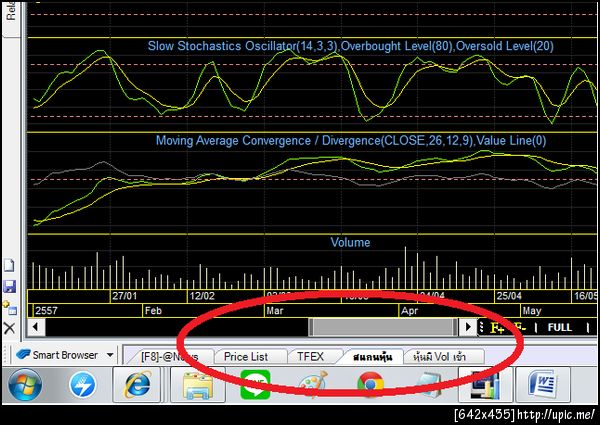This screenshot has height=425, width=600.
Task: Click the 12/02 date label
Action: (x=202, y=296)
